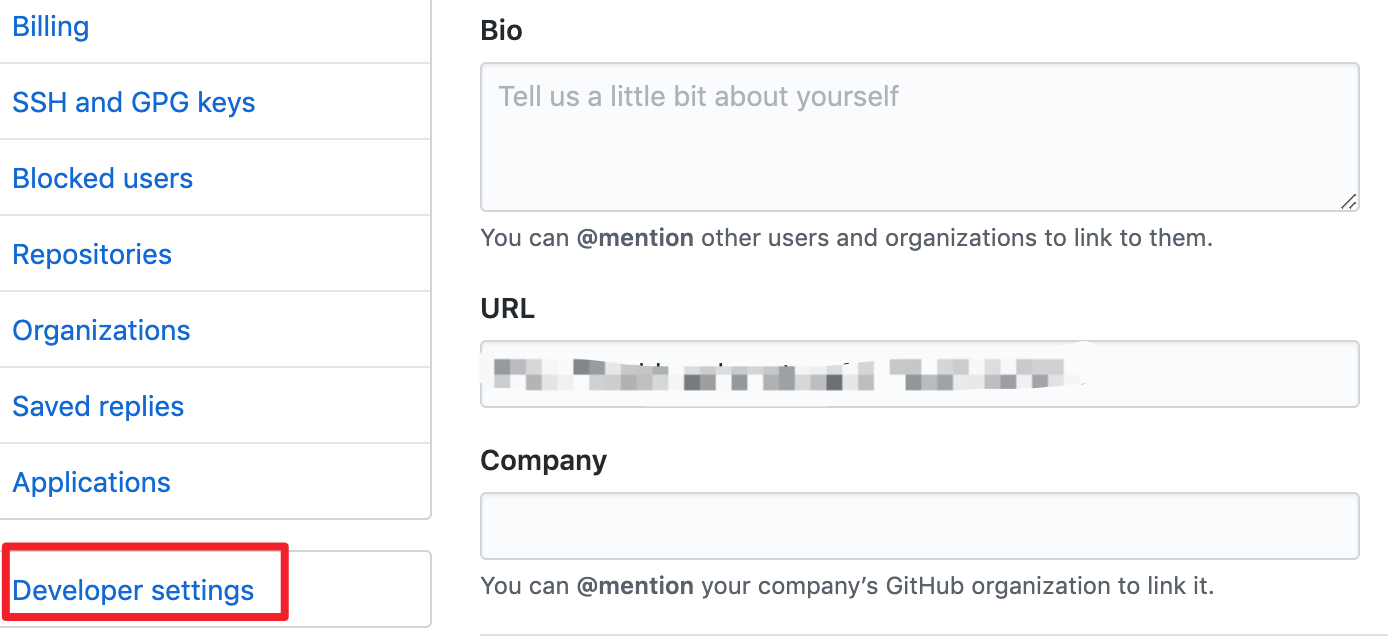1388x644 pixels.
Task: Click the Bio placeholder text
Action: coord(699,97)
